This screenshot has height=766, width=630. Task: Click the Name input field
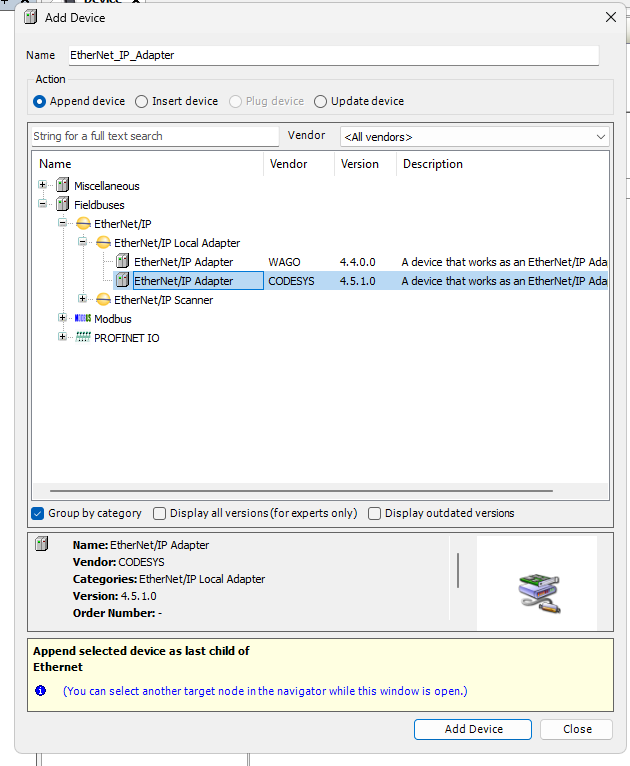tap(334, 55)
